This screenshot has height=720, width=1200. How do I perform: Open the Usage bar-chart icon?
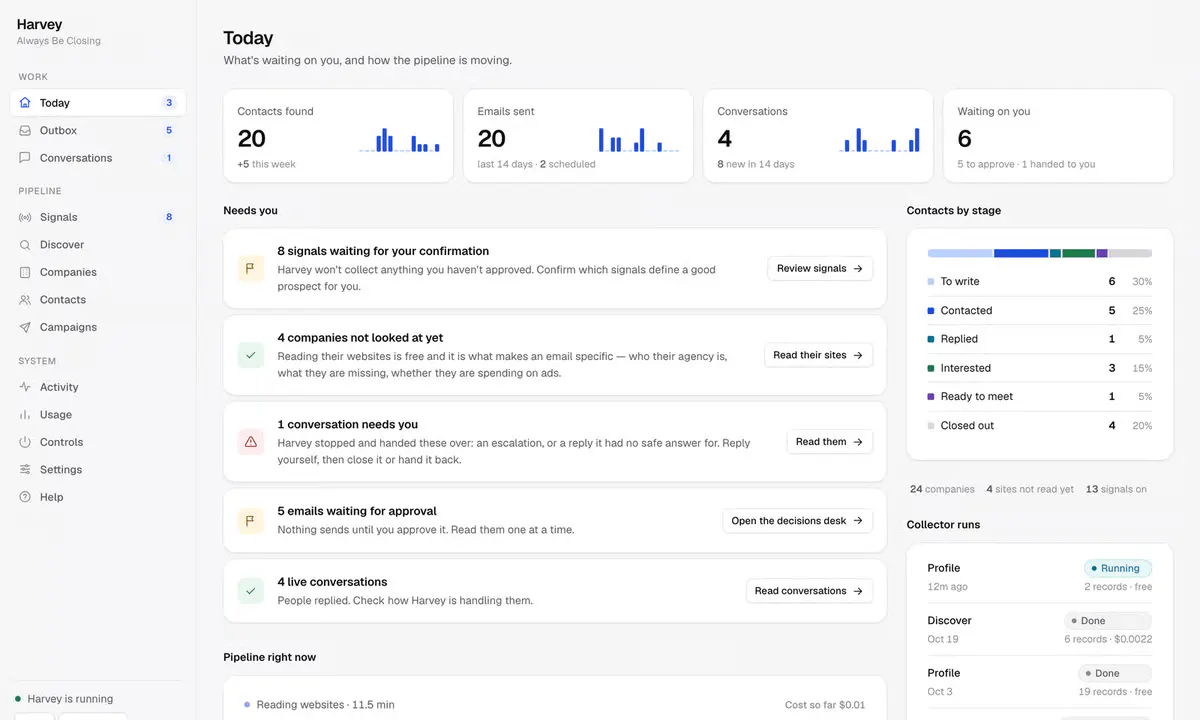(25, 415)
